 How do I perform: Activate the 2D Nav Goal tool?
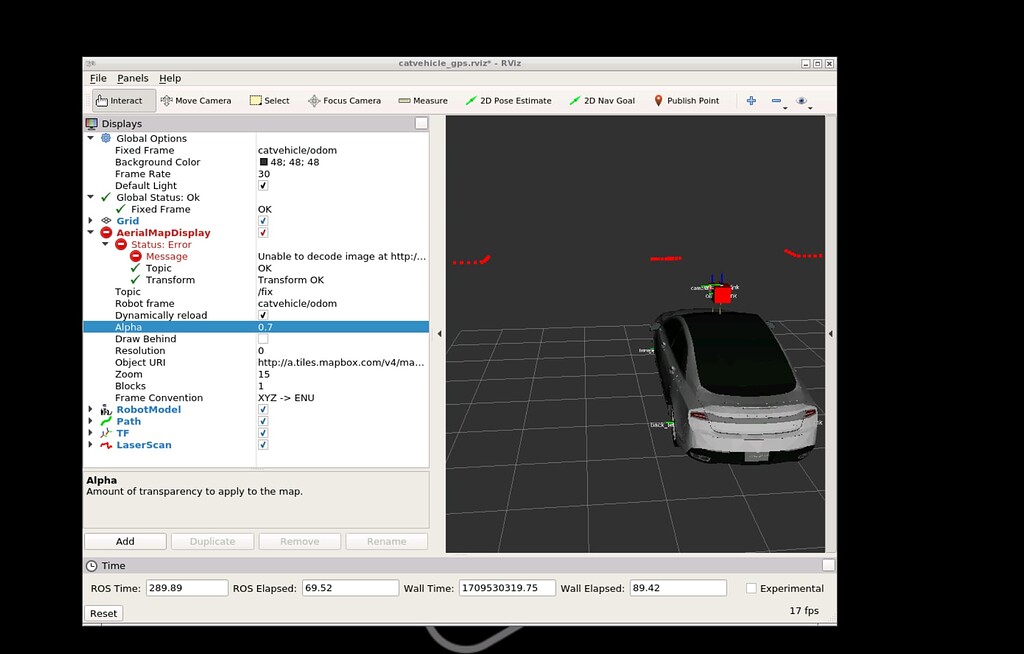click(x=602, y=101)
